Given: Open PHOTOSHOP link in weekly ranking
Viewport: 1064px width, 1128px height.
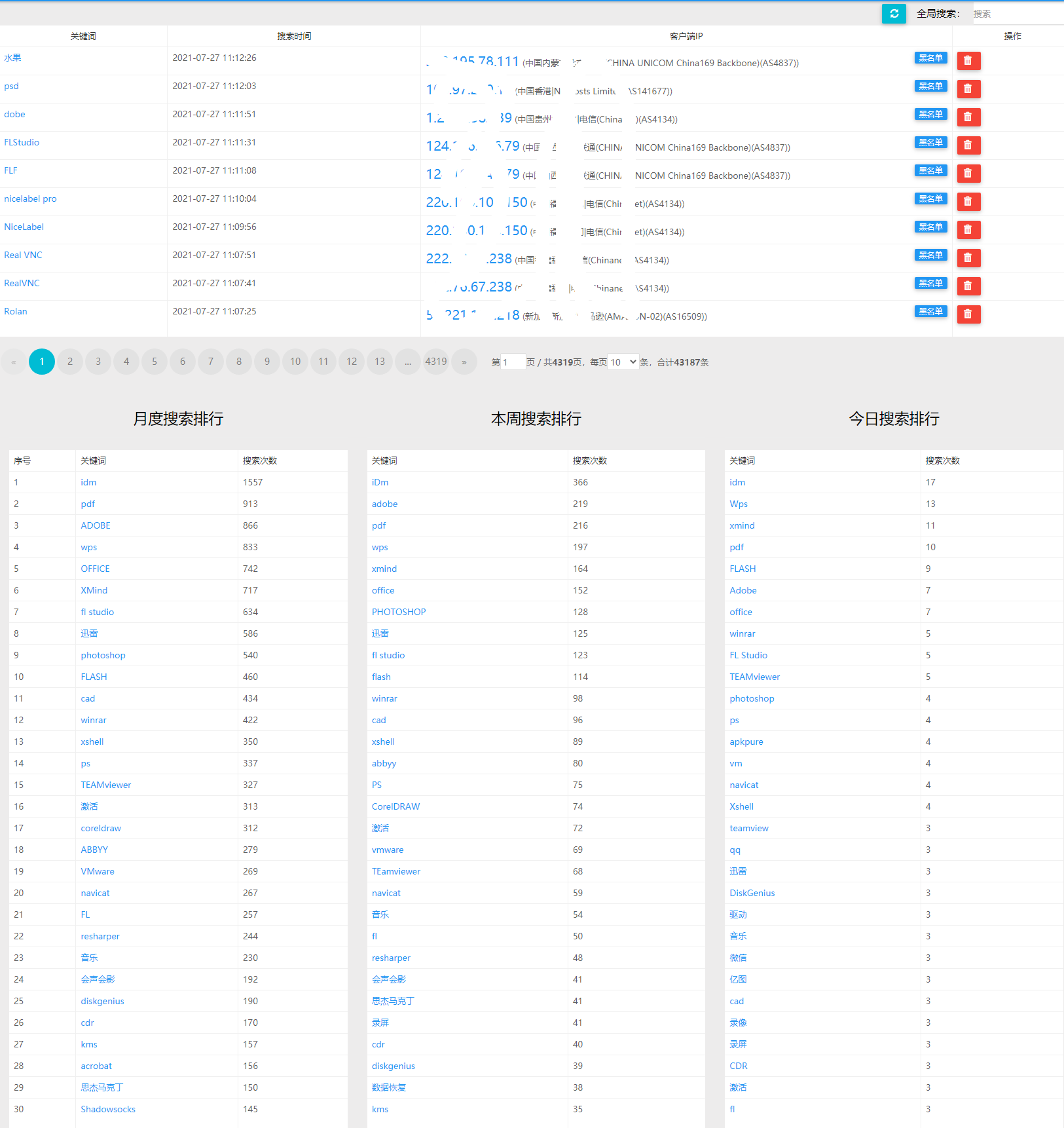Looking at the screenshot, I should pyautogui.click(x=398, y=612).
